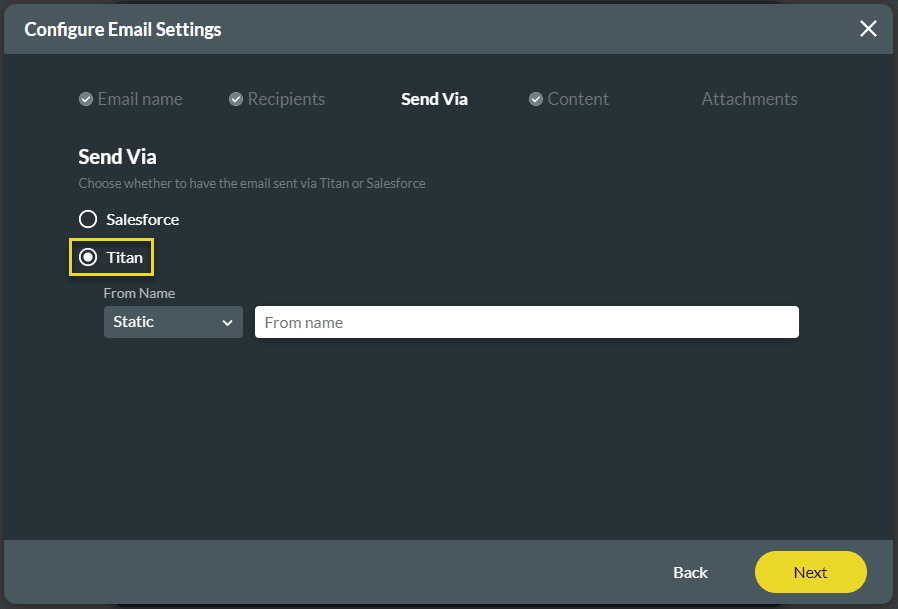Screen dimensions: 898x609
Task: Click the Titan option label
Action: [125, 257]
